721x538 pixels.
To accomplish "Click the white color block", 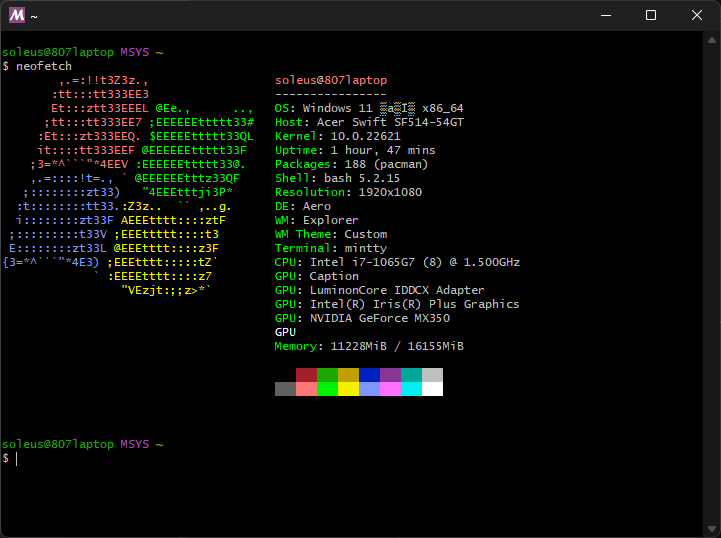I will (x=433, y=389).
